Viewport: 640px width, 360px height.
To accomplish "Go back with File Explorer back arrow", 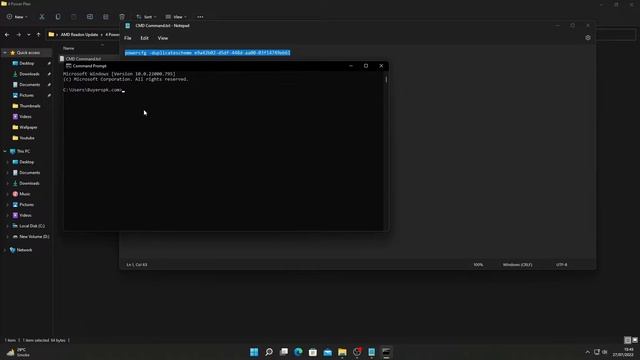I will coord(7,35).
